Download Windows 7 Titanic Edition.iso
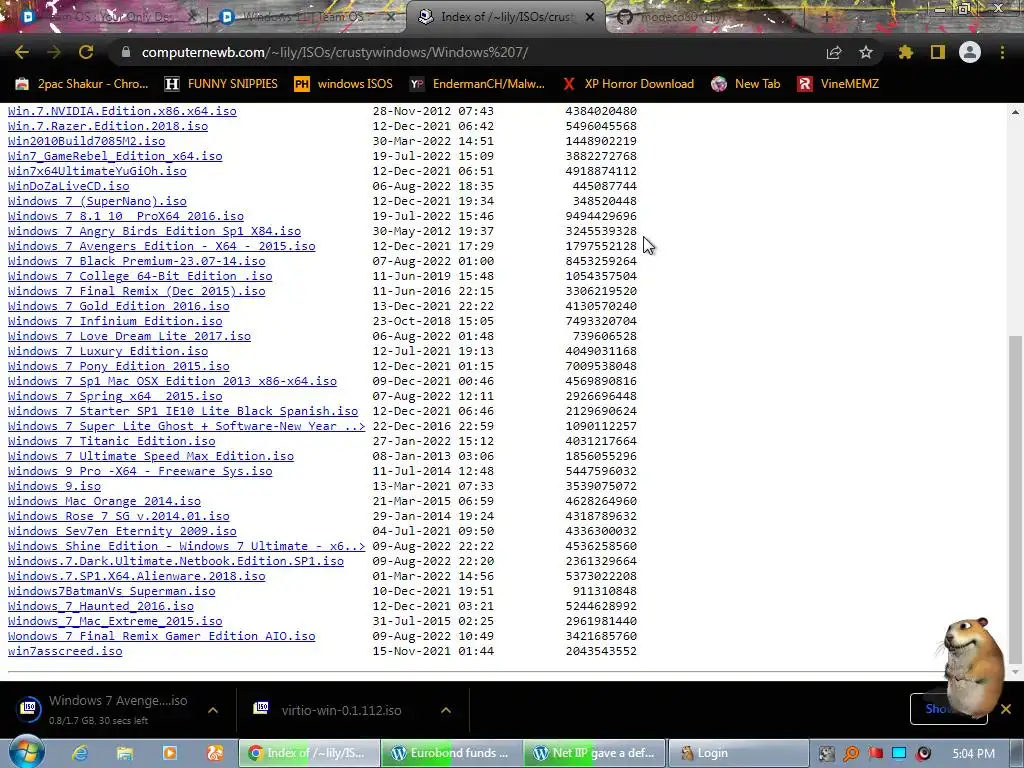The width and height of the screenshot is (1024, 768). click(111, 441)
